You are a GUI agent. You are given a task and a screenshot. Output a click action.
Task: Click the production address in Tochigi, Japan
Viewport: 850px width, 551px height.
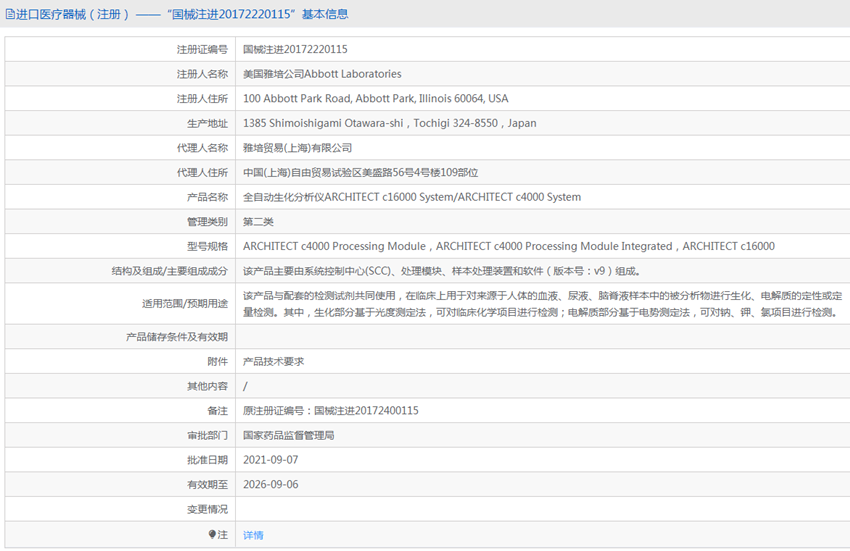click(389, 123)
